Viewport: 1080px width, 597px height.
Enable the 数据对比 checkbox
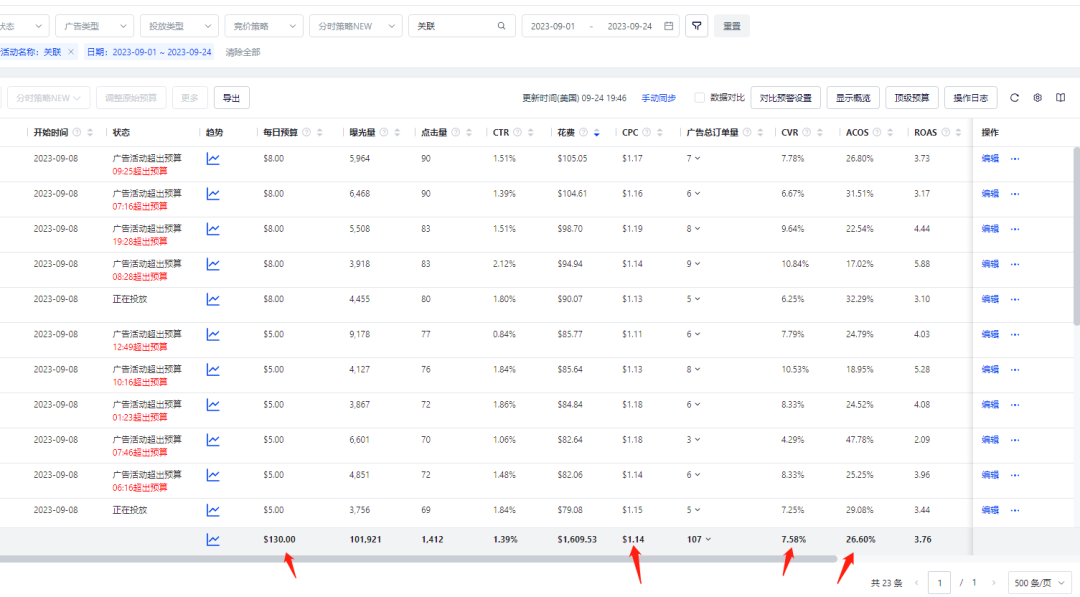700,98
